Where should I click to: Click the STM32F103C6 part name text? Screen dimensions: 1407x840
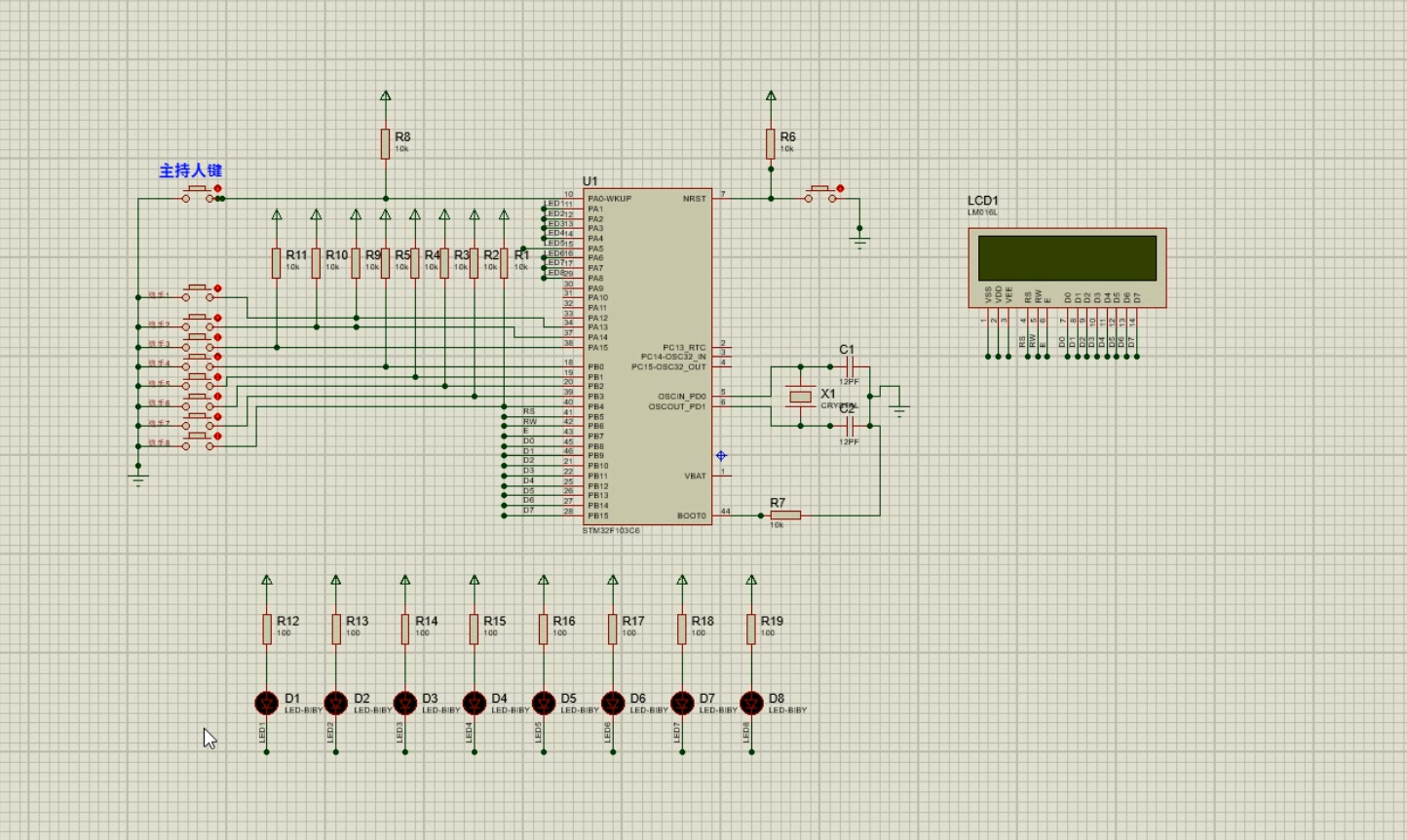tap(612, 531)
